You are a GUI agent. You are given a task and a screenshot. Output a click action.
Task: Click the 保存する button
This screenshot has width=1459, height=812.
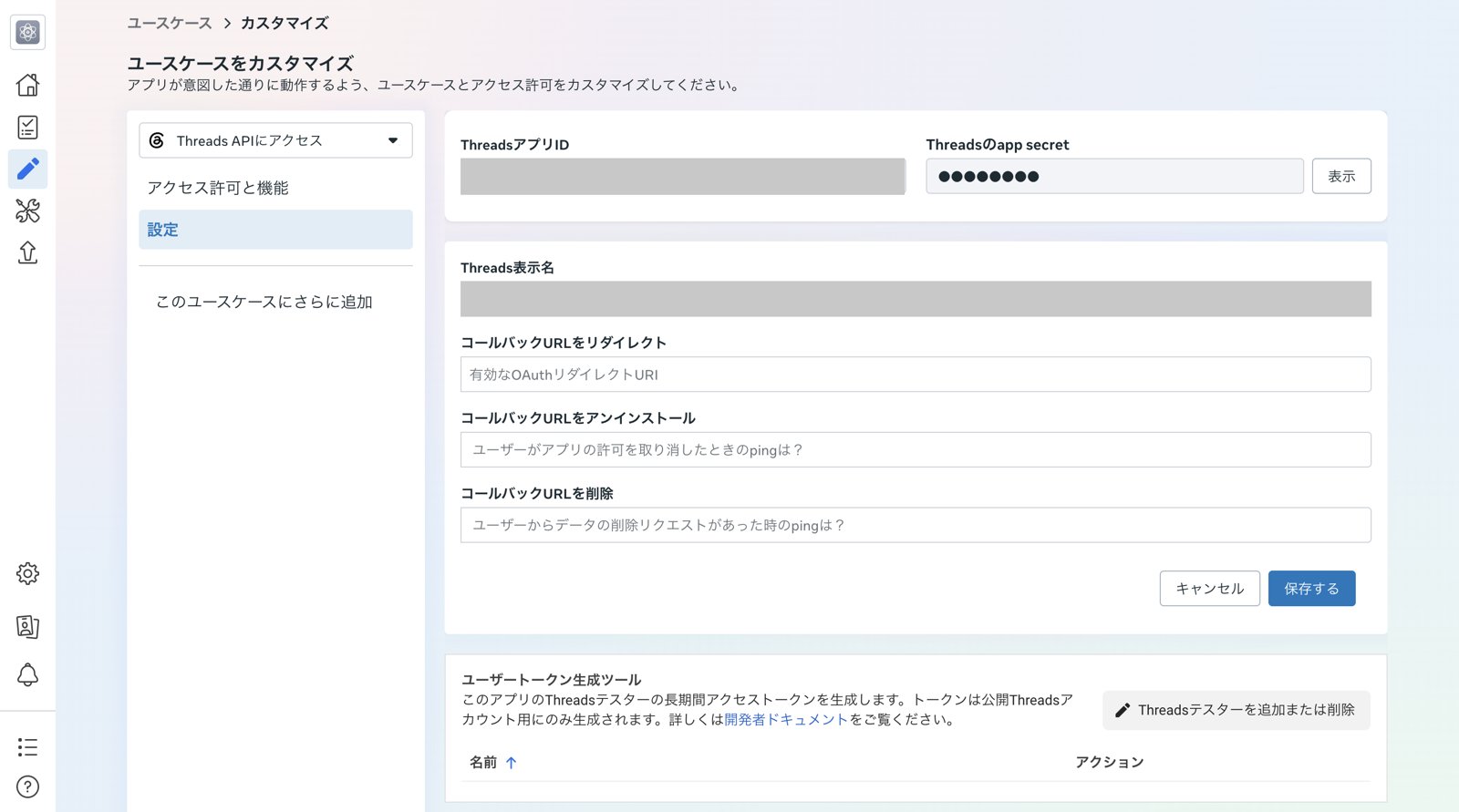coord(1312,589)
